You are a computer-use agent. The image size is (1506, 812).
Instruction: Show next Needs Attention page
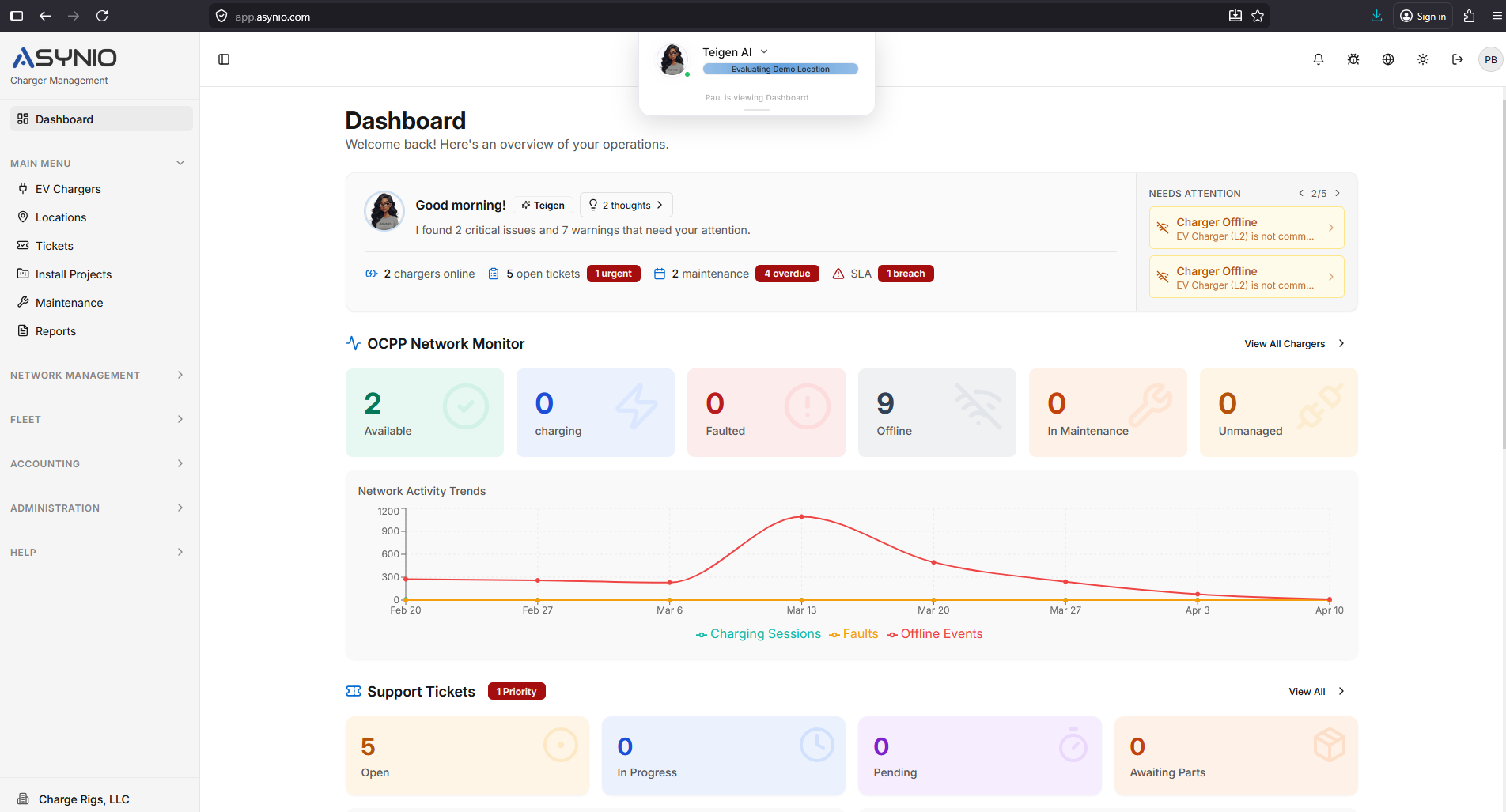1338,193
